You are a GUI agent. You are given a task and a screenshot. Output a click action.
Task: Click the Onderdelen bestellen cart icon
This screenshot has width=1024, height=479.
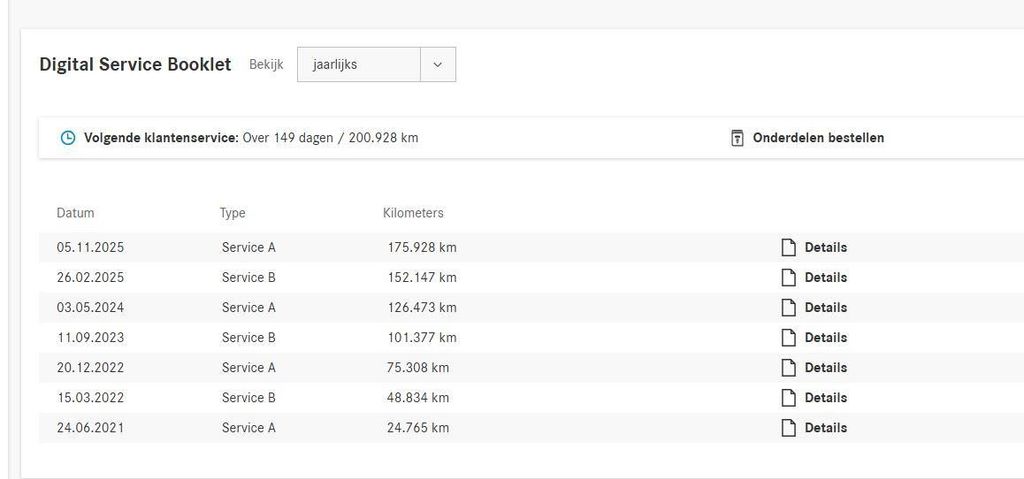[x=737, y=138]
